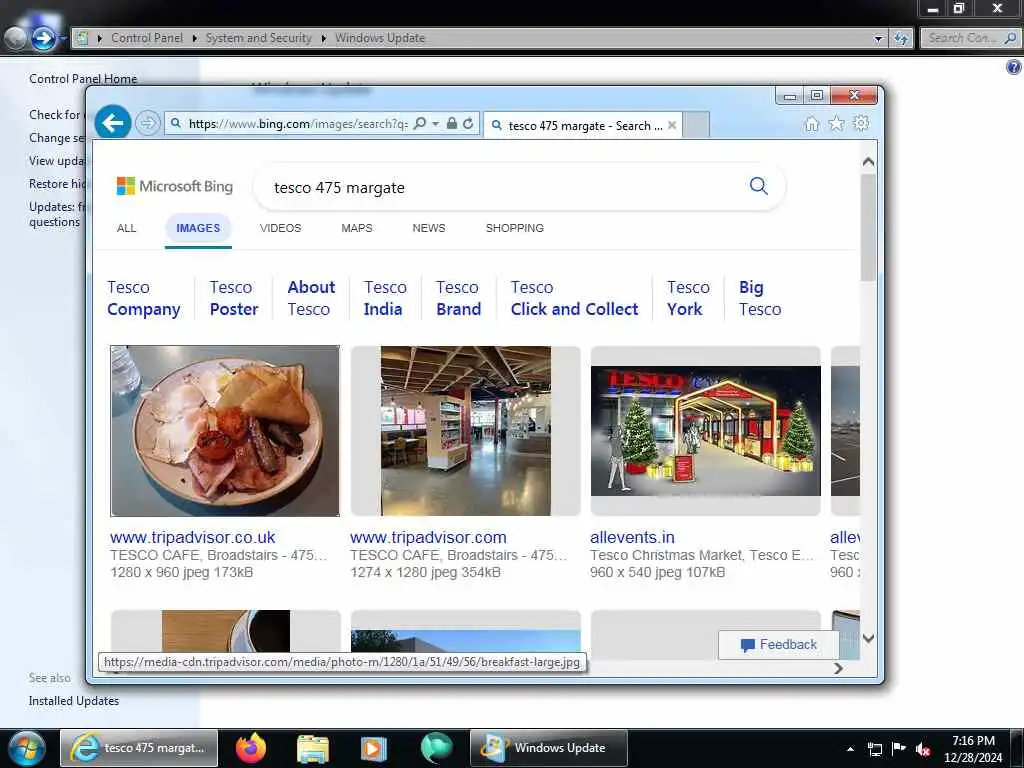Switch to the ALL results tab
Image resolution: width=1024 pixels, height=768 pixels.
click(126, 228)
